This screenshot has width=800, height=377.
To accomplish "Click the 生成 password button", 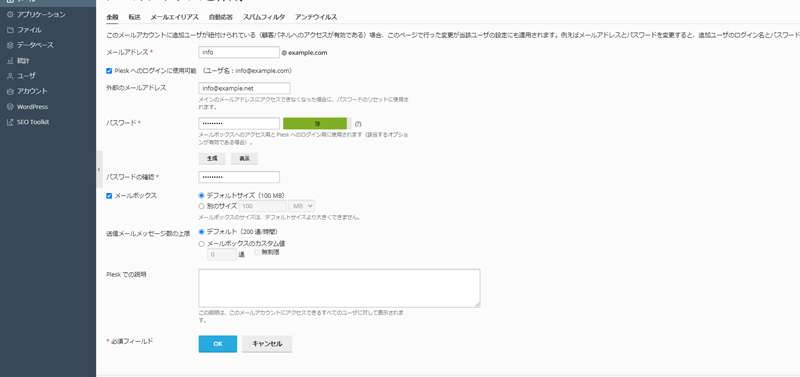I will pos(212,159).
